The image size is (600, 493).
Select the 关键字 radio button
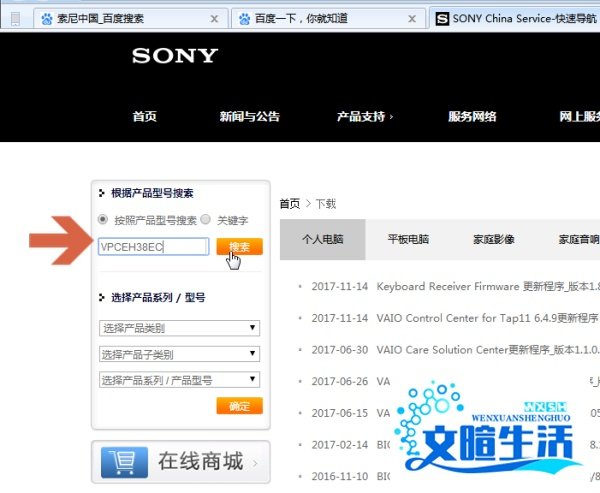pos(205,219)
